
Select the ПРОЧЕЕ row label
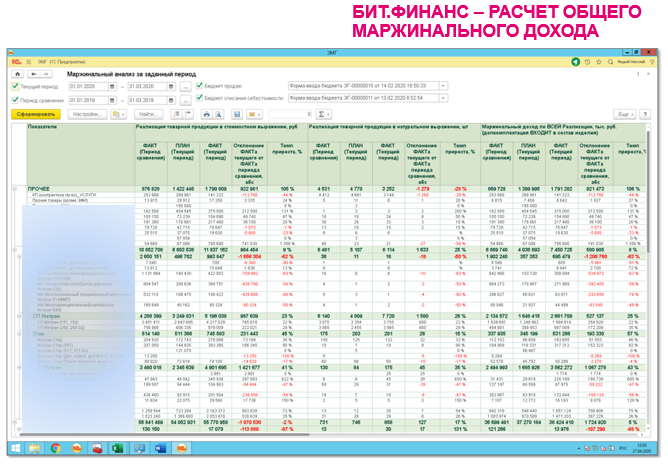(39, 189)
